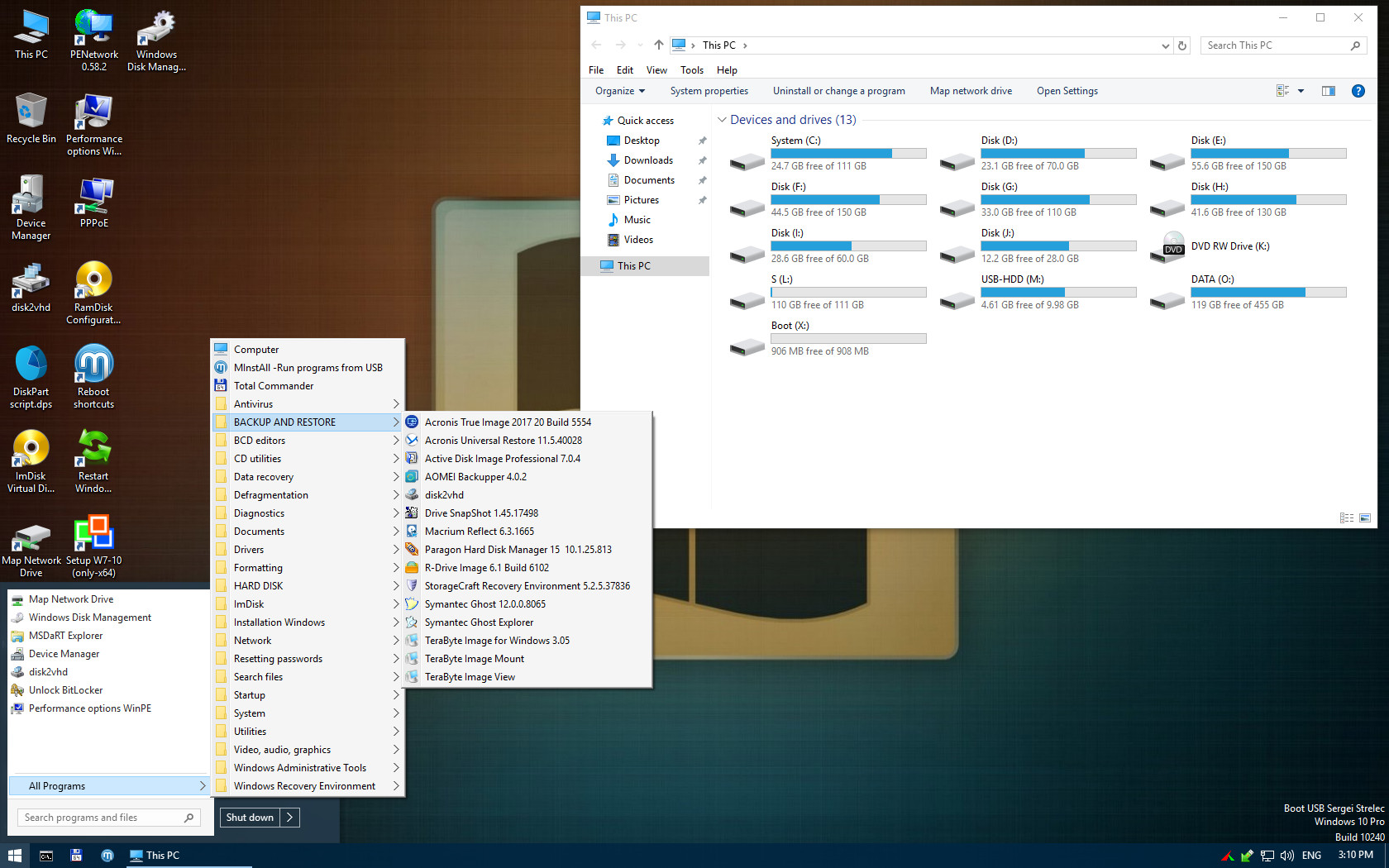The height and width of the screenshot is (868, 1389).
Task: Expand the BCD editors folder
Action: pos(308,440)
